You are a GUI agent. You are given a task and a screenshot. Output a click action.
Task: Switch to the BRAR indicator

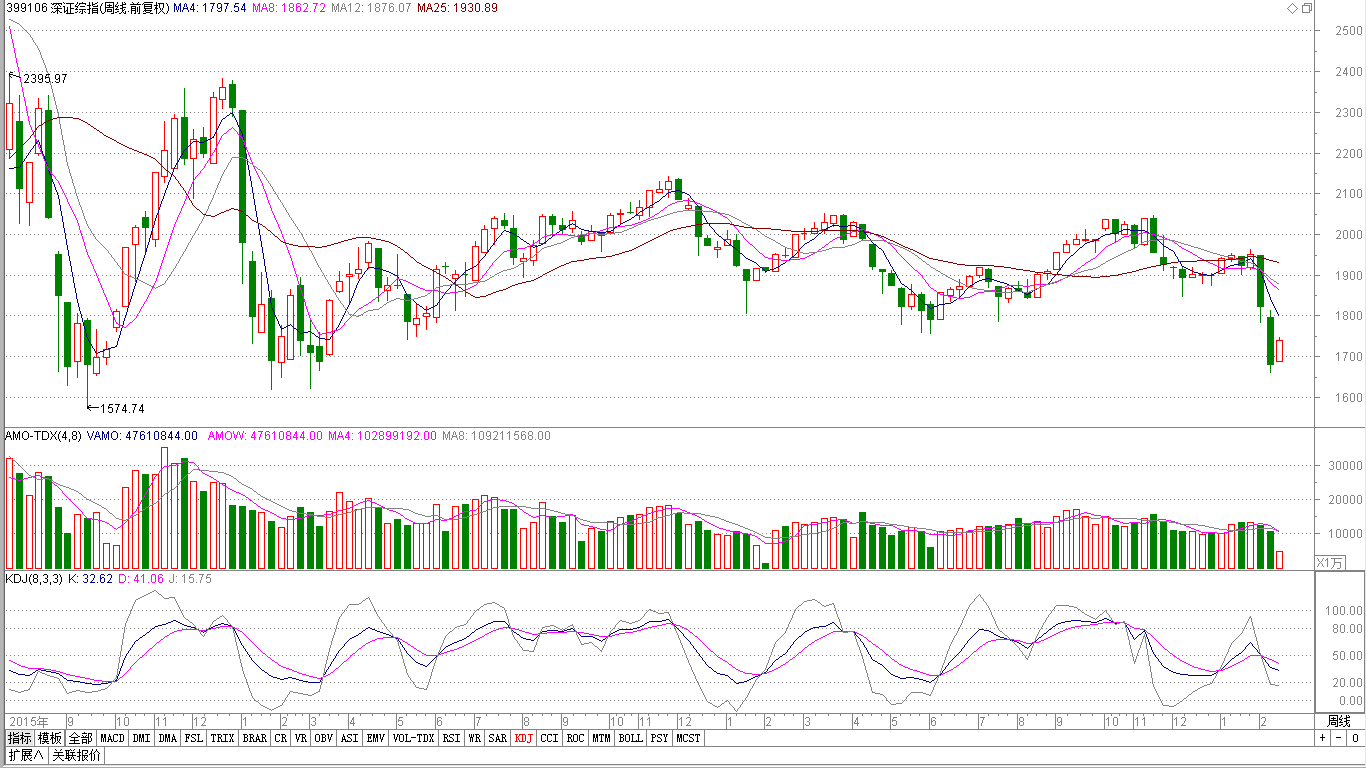(x=254, y=738)
